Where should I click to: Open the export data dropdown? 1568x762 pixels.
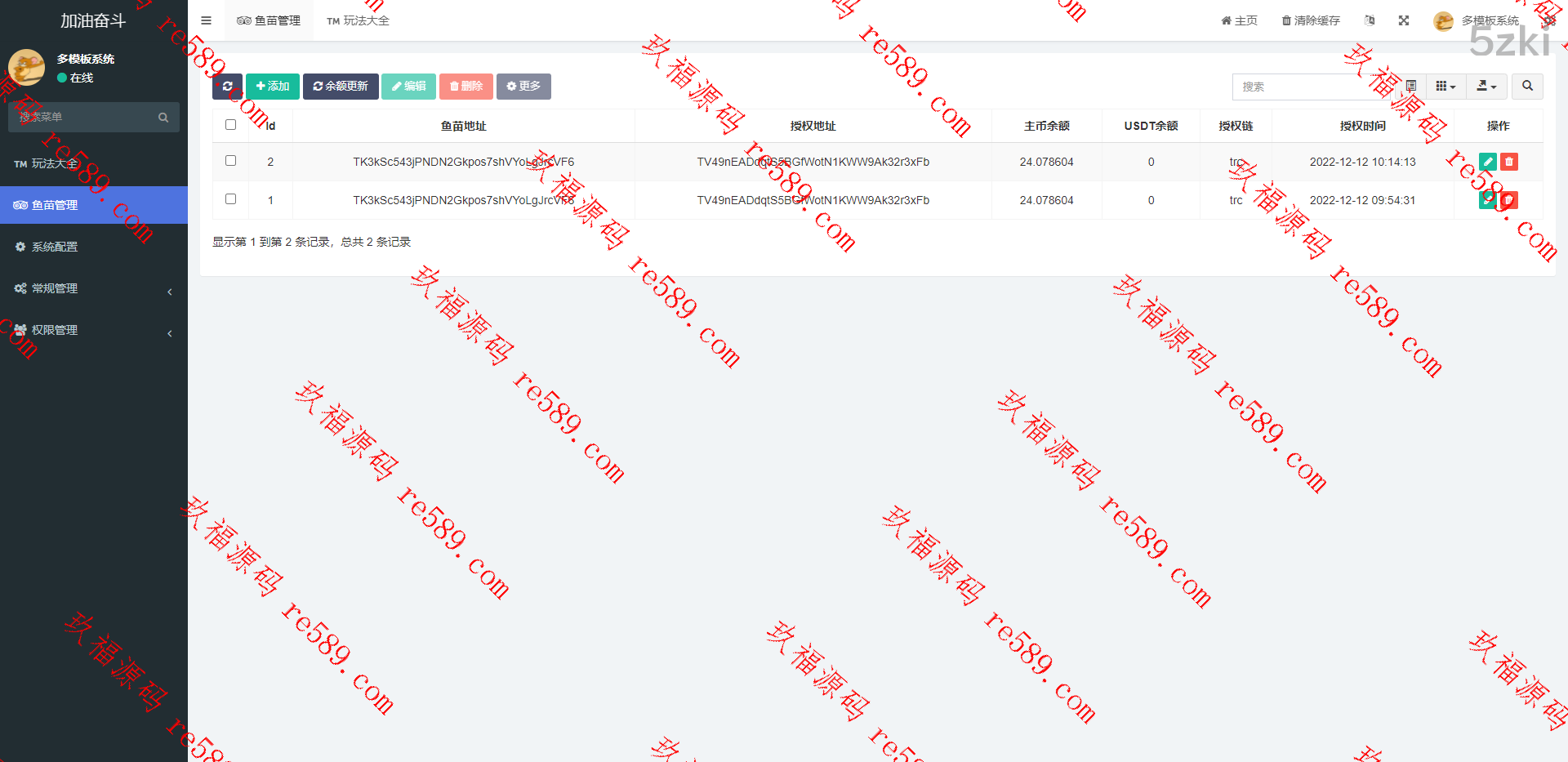tap(1486, 87)
